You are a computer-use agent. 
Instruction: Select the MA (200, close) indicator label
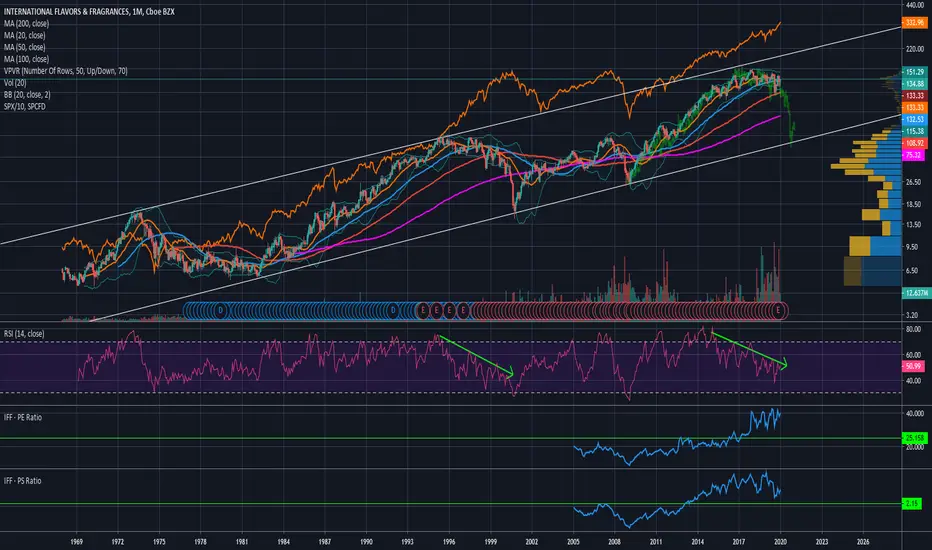[26, 24]
